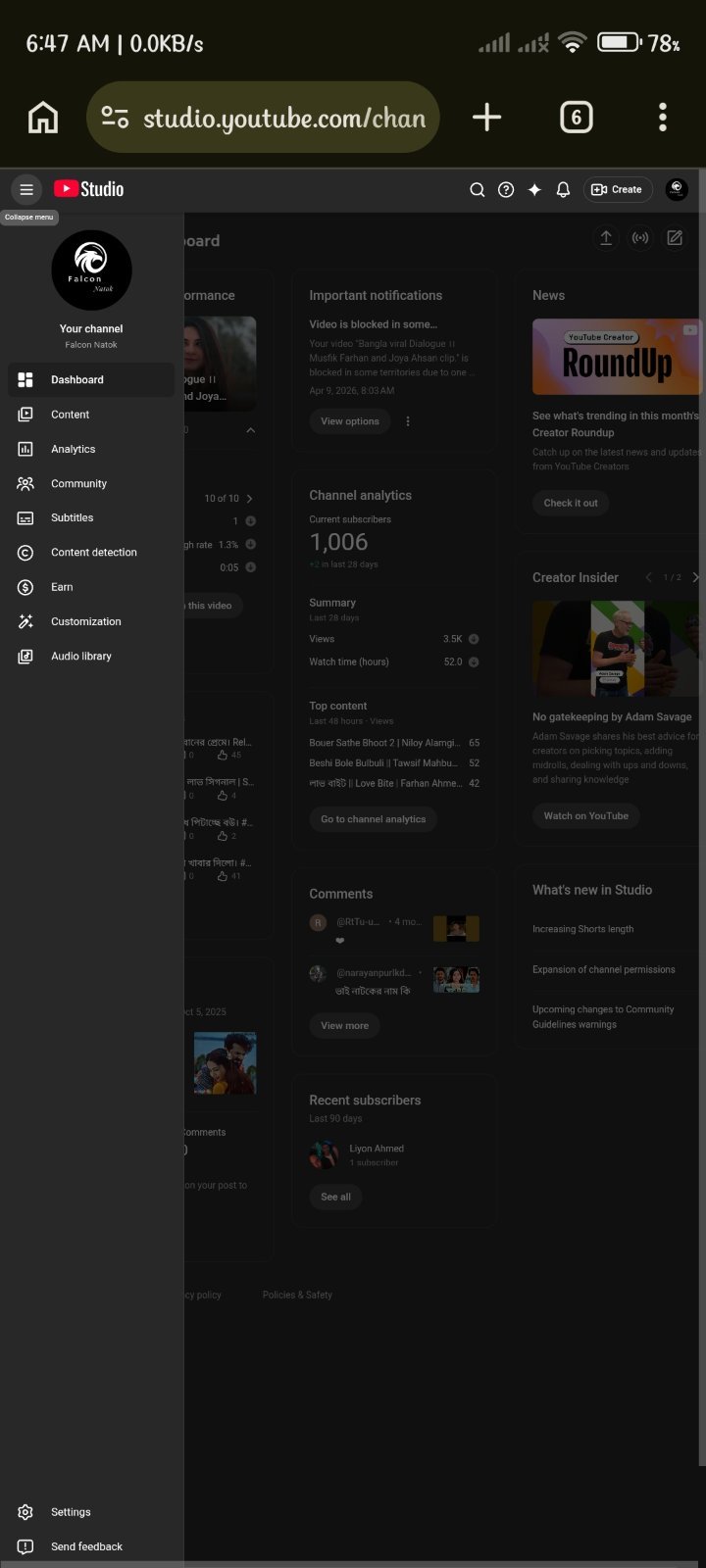Viewport: 706px width, 1568px height.
Task: Open Community in sidebar
Action: pyautogui.click(x=91, y=483)
